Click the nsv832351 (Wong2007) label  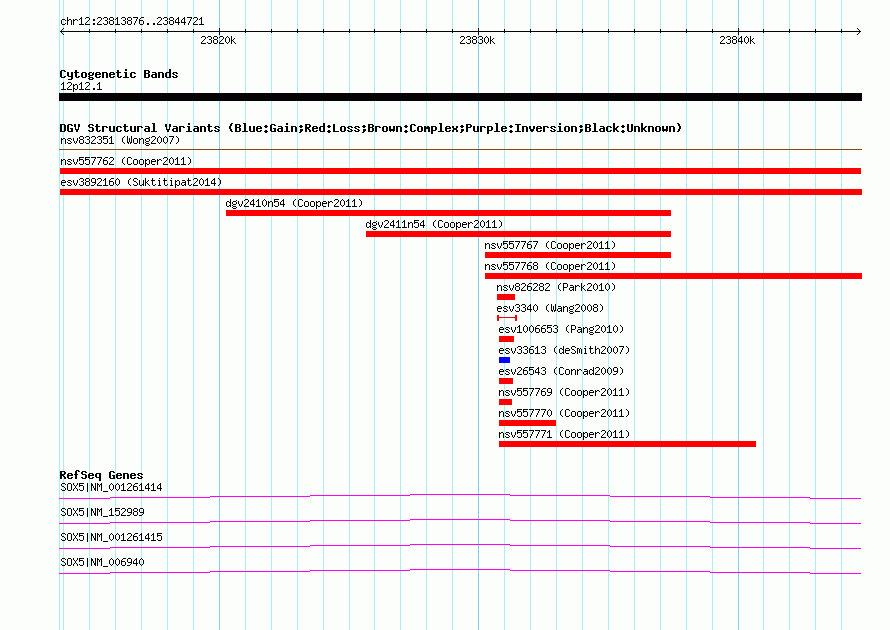[120, 140]
